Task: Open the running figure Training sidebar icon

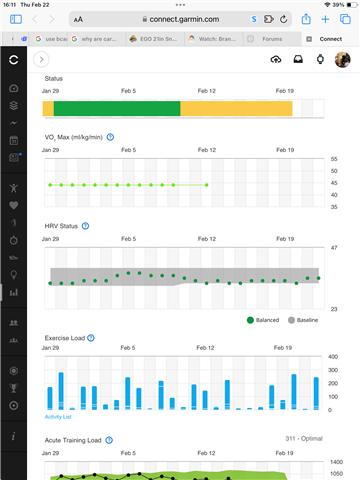Action: [x=14, y=223]
